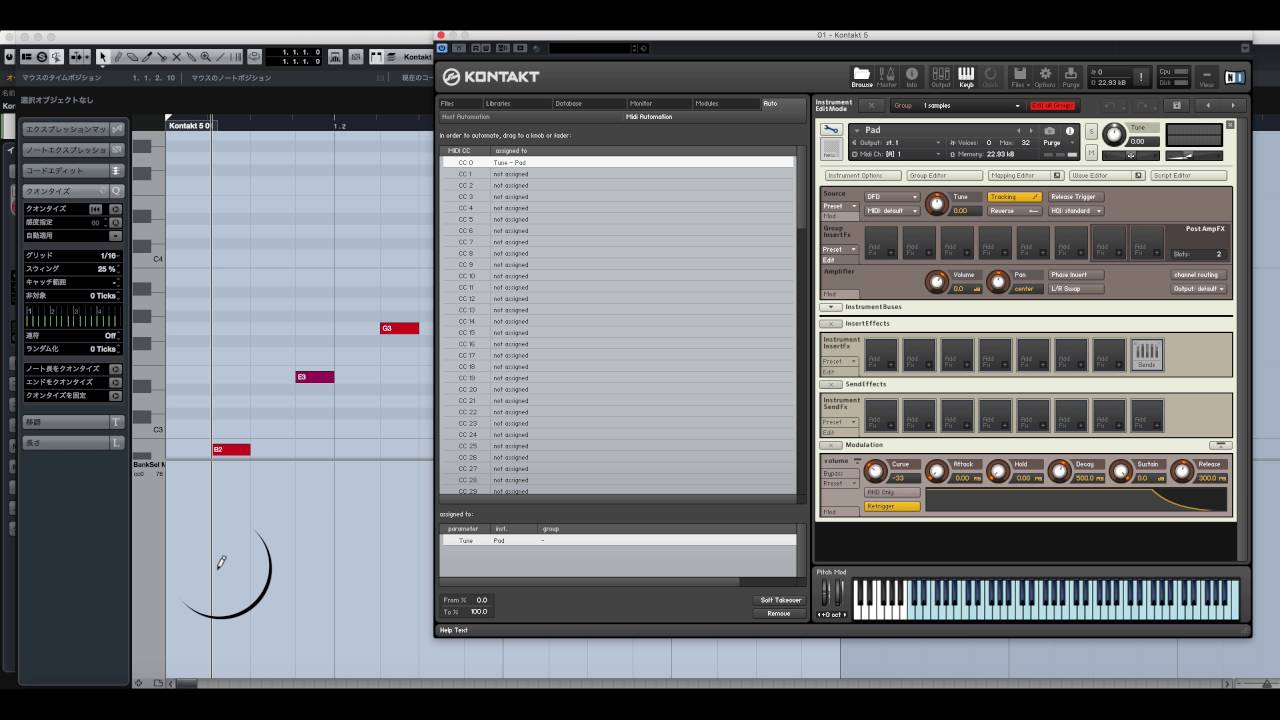Open the Group 1 samples dropdown
Viewport: 1280px width, 720px height.
(970, 105)
